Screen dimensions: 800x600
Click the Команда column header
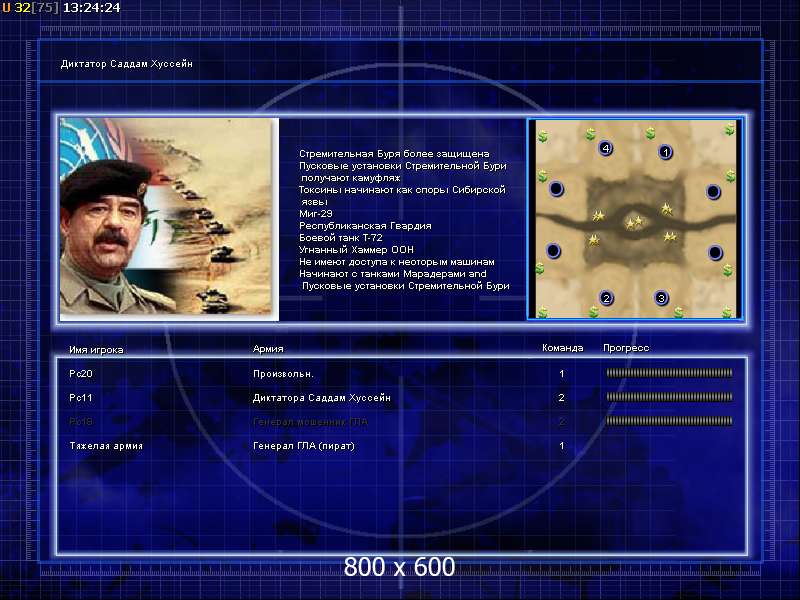pos(562,348)
